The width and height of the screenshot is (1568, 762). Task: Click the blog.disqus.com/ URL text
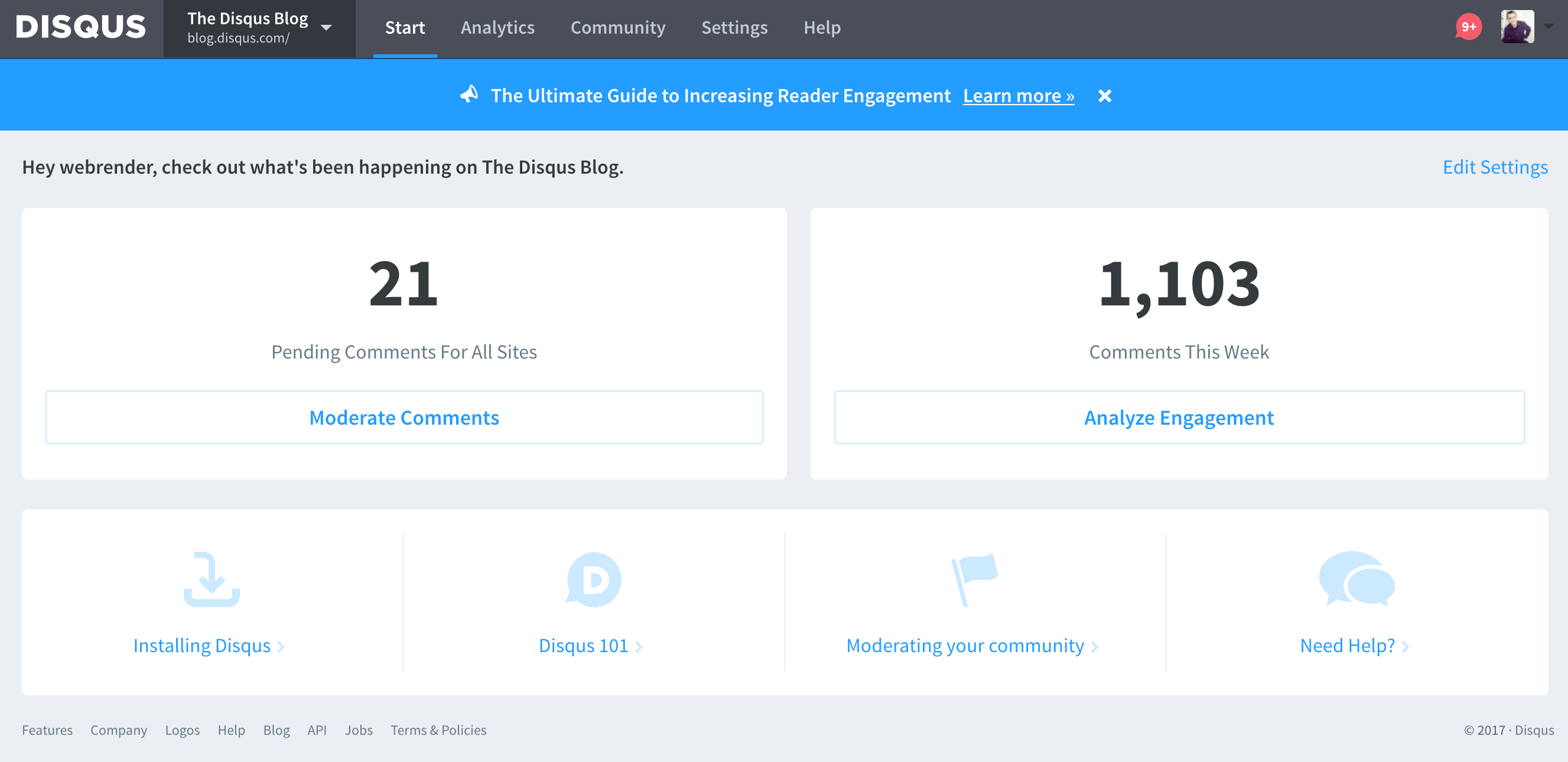(x=238, y=38)
